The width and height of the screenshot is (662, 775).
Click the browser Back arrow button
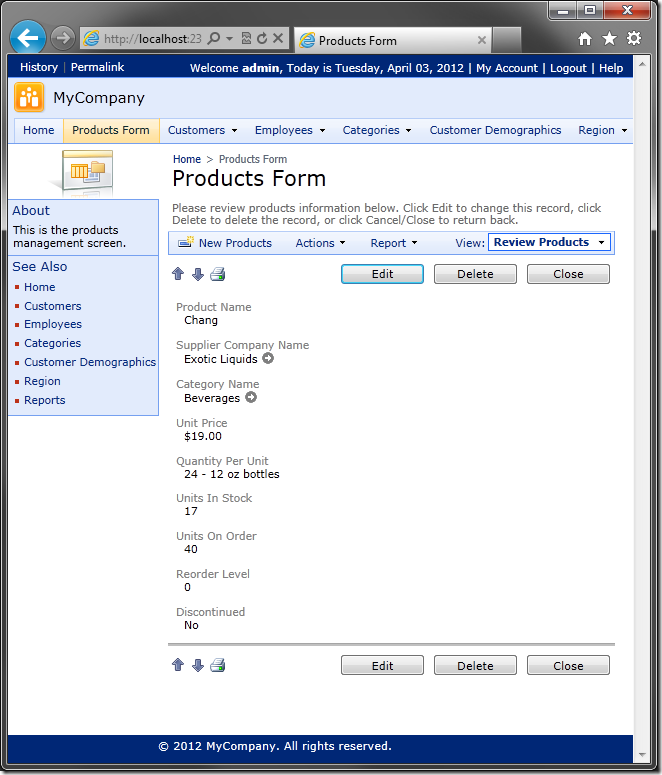(x=27, y=38)
